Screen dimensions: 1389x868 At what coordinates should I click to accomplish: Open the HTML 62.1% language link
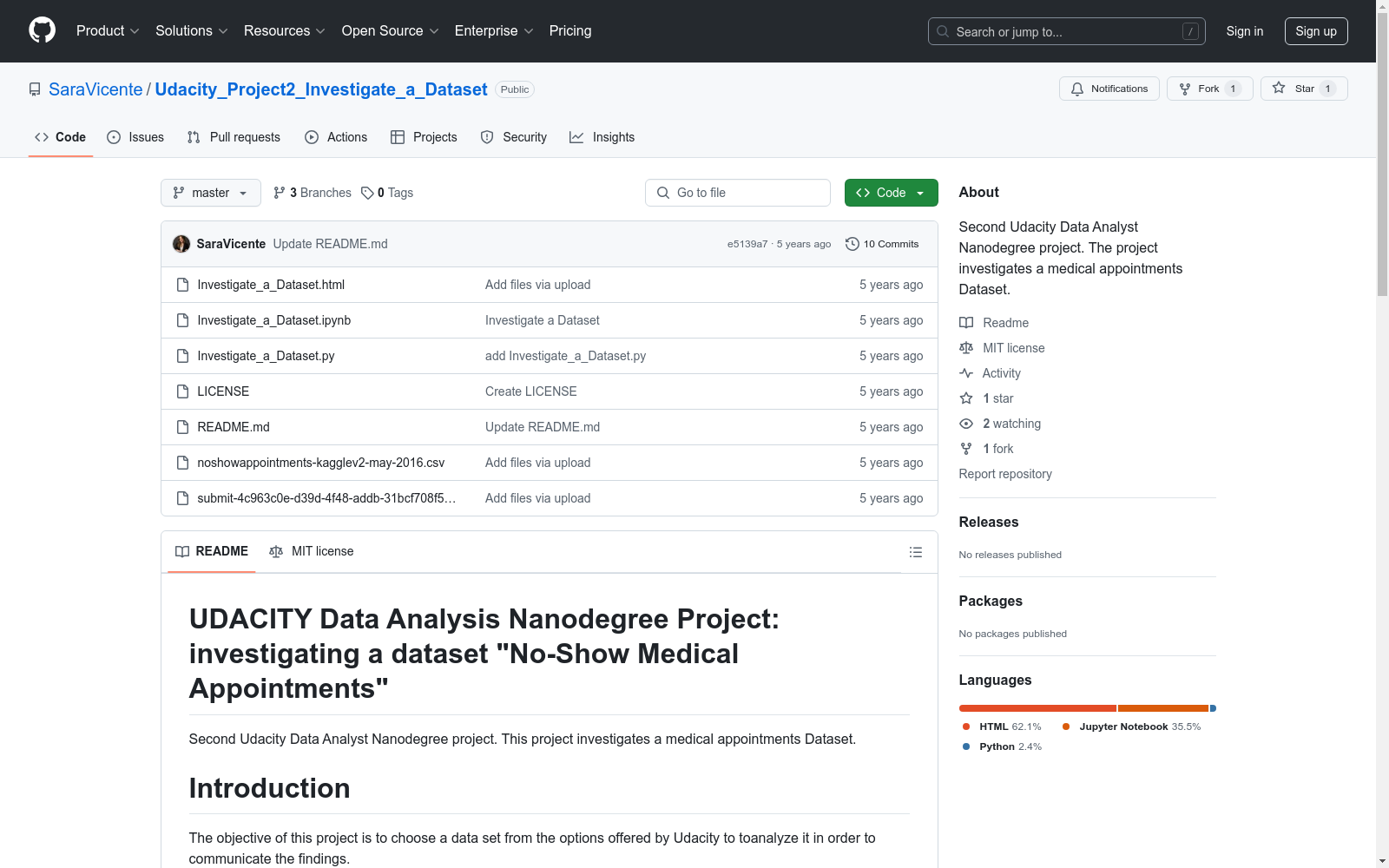tap(1002, 727)
